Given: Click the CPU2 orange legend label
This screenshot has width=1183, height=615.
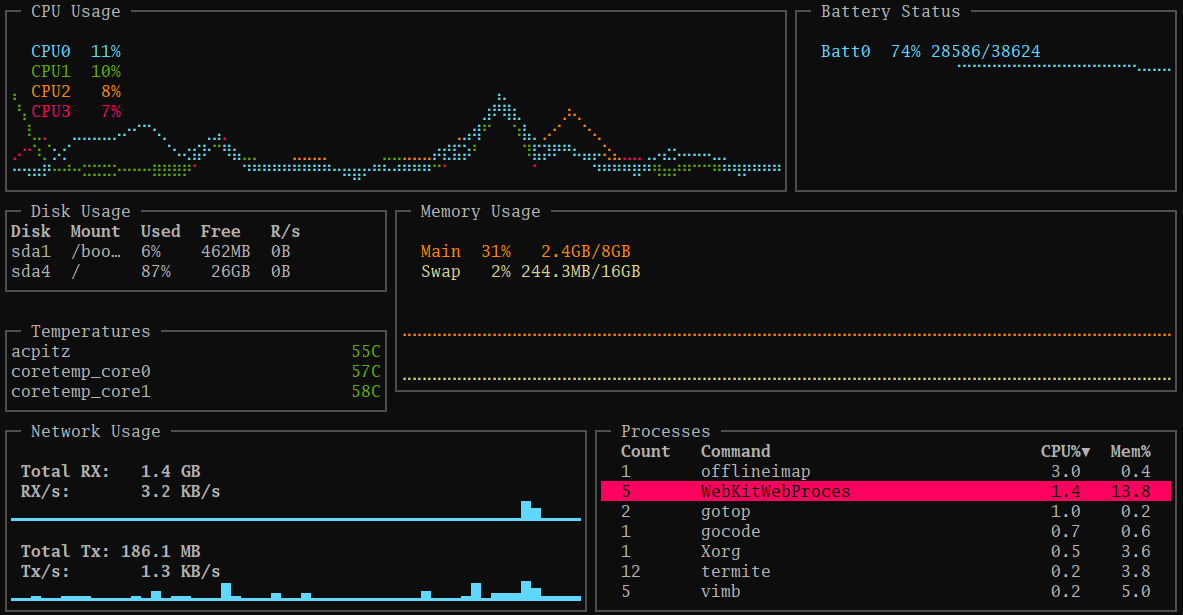Looking at the screenshot, I should point(51,91).
